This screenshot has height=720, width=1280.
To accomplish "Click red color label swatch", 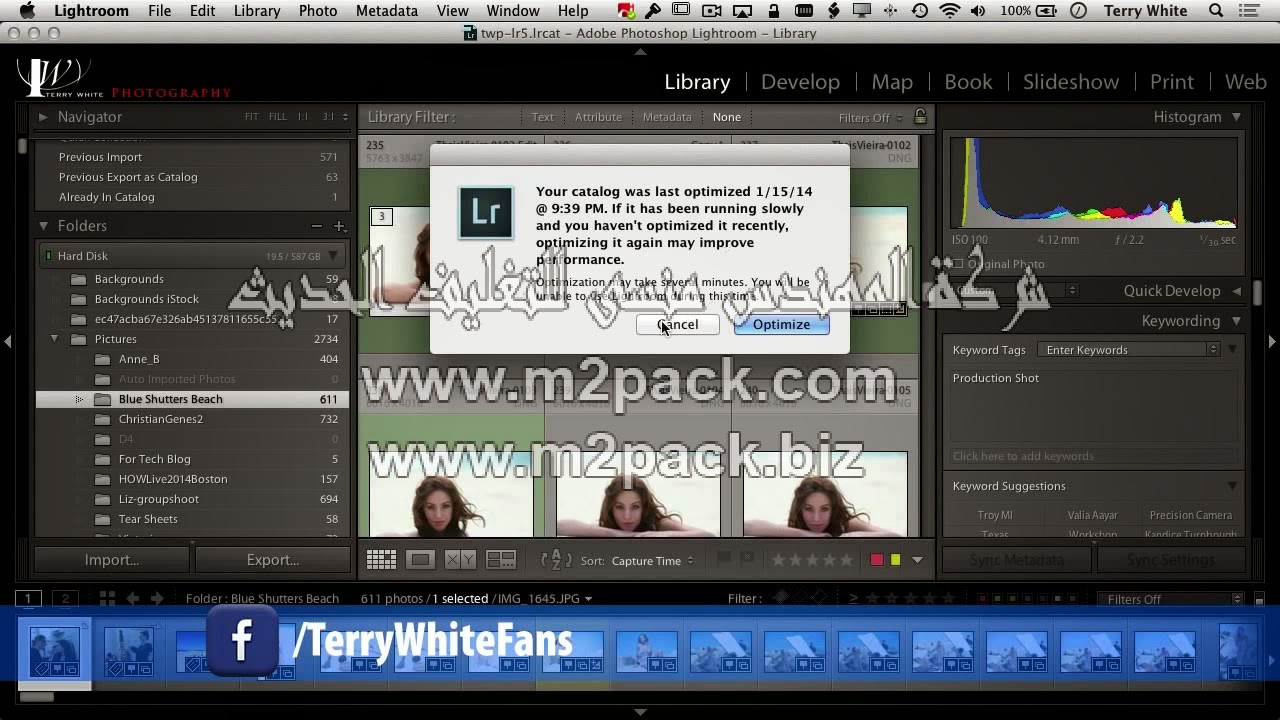I will point(877,560).
